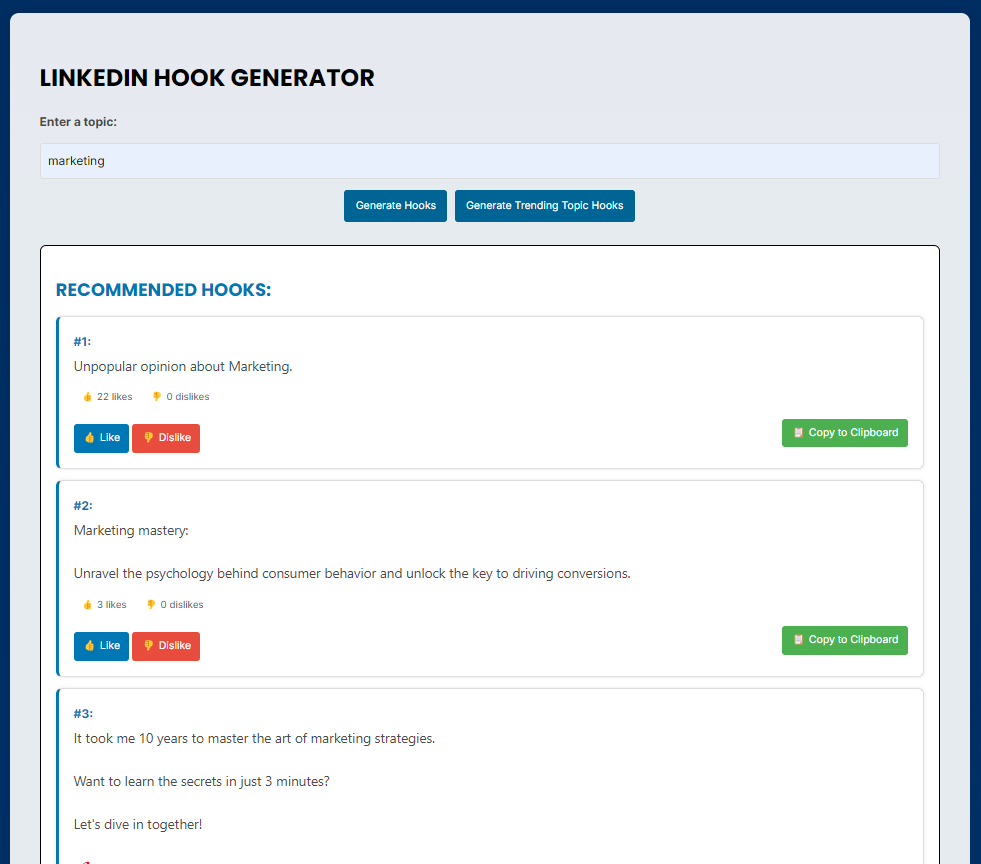Click Generate Trending Topic Hooks button

[x=544, y=206]
